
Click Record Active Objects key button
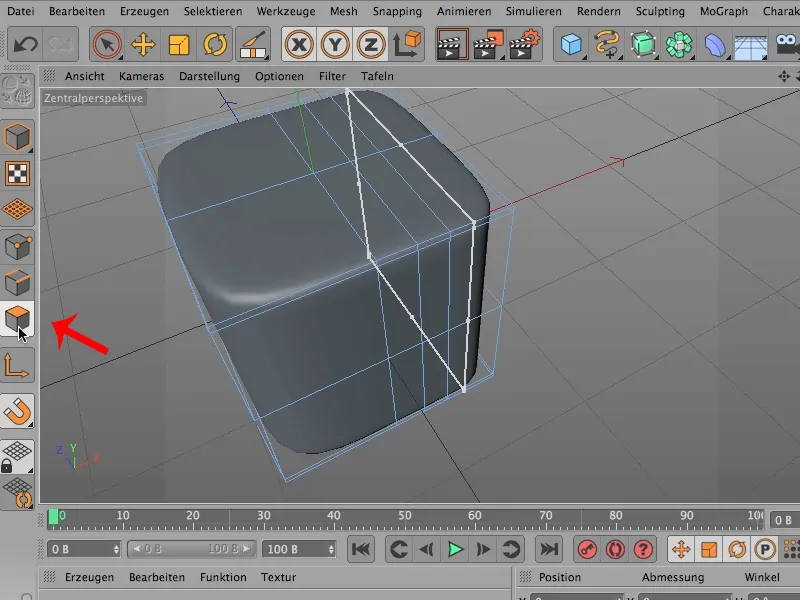[x=587, y=549]
